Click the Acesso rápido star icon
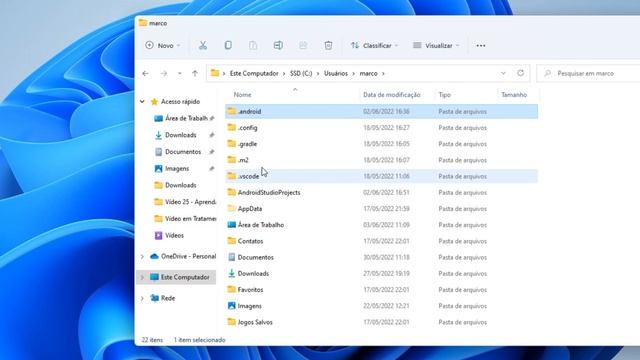Screen dimensions: 640x360 coord(154,102)
